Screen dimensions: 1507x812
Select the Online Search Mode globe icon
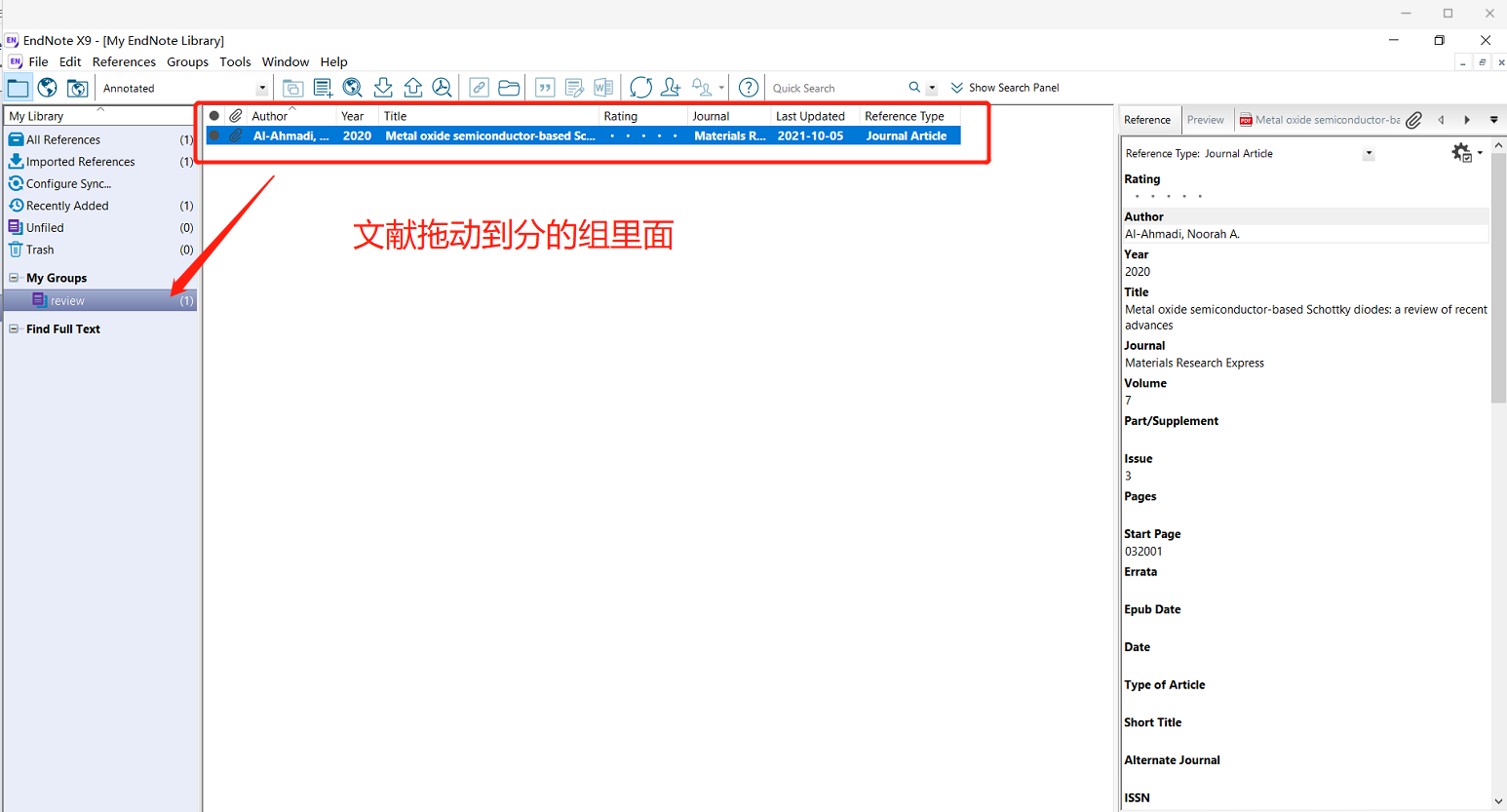click(47, 88)
